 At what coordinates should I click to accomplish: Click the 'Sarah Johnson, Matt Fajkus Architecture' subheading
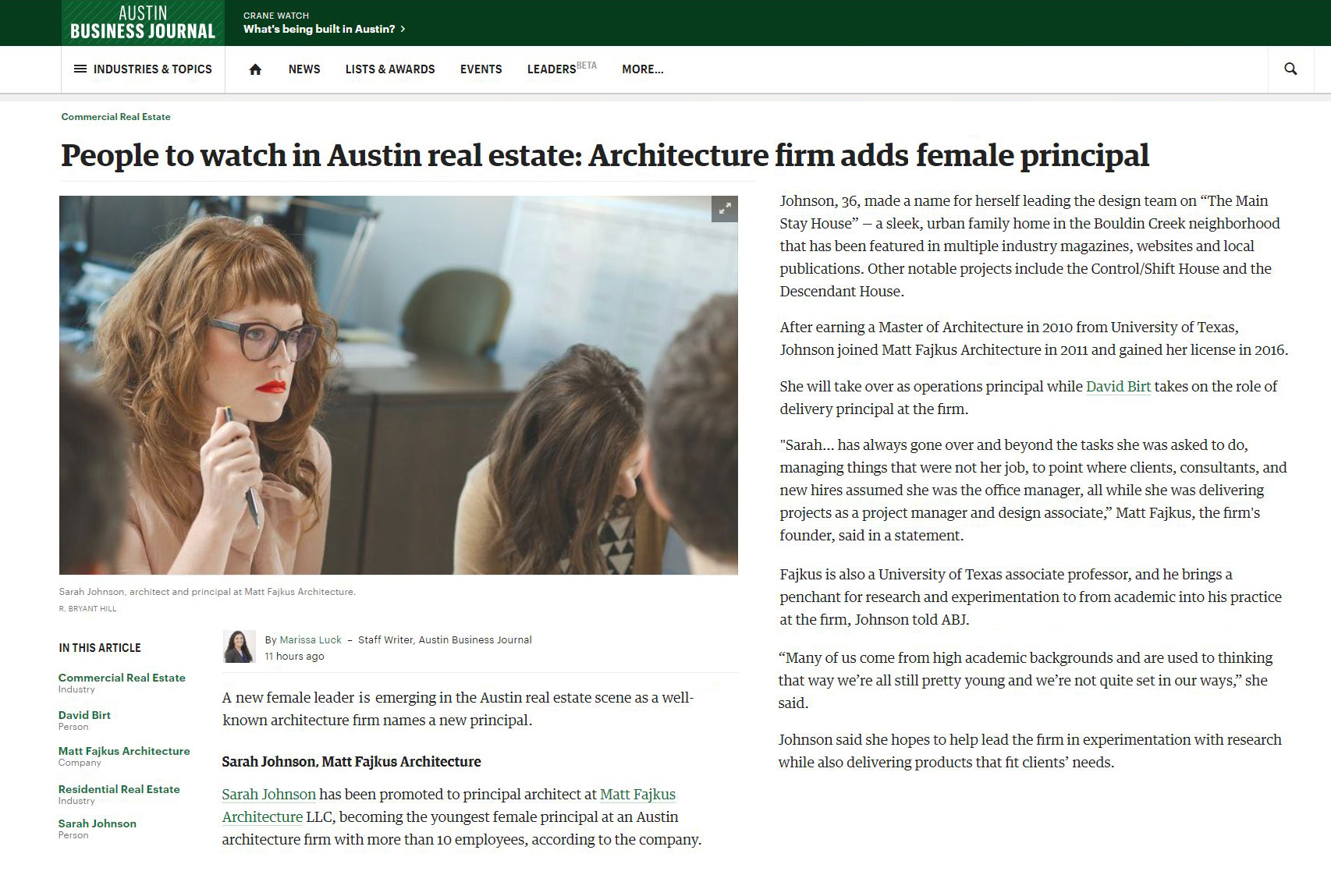[352, 762]
